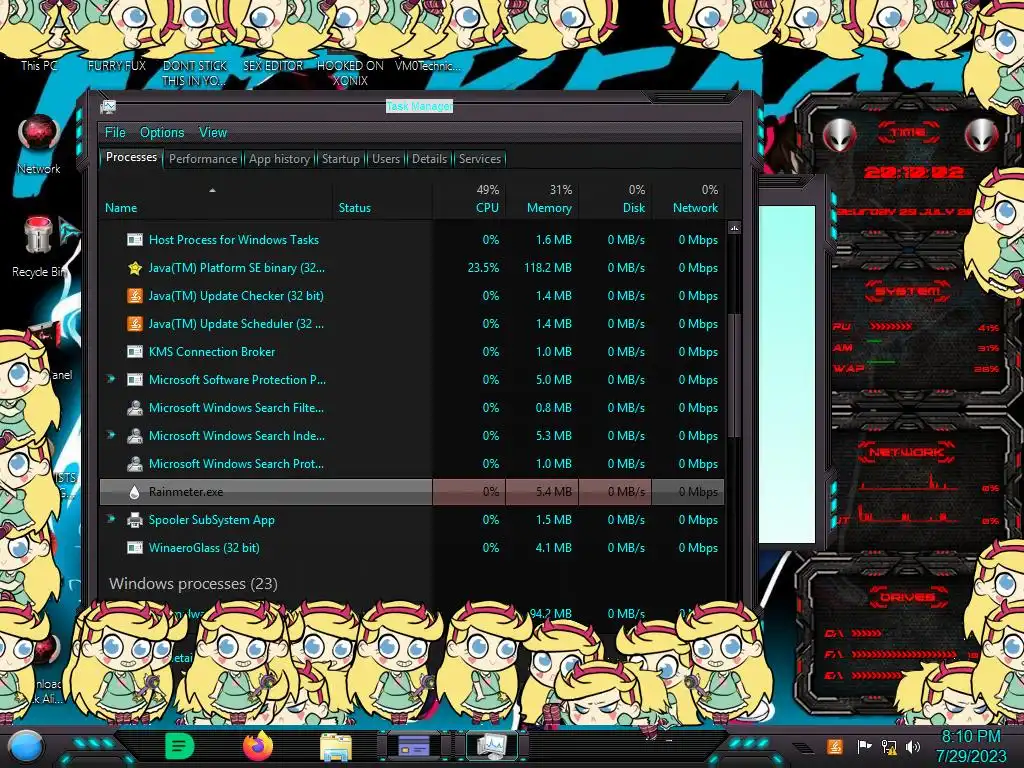Select the KMS Connection Broker row name
The image size is (1024, 768).
click(x=212, y=352)
